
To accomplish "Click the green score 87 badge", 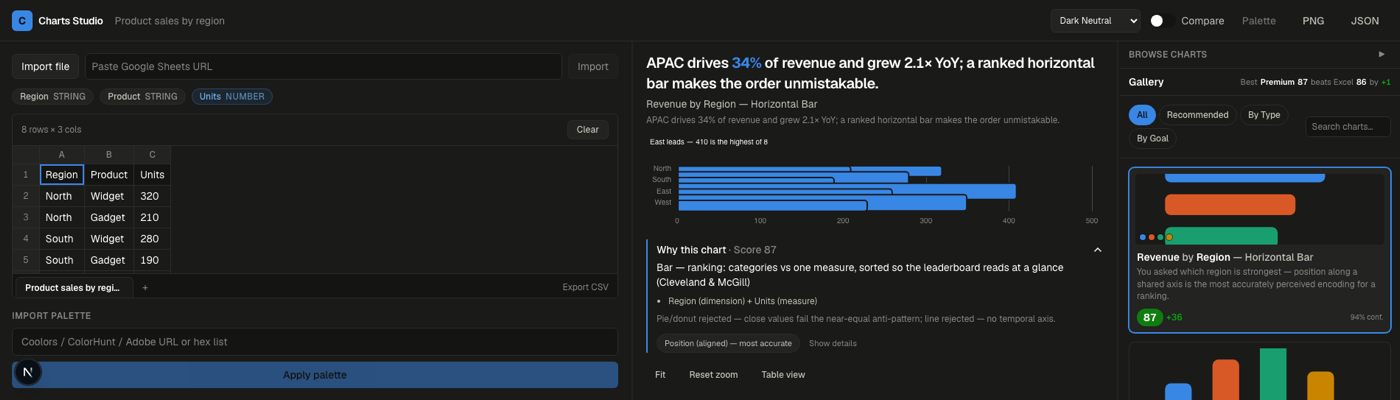I will (1150, 317).
